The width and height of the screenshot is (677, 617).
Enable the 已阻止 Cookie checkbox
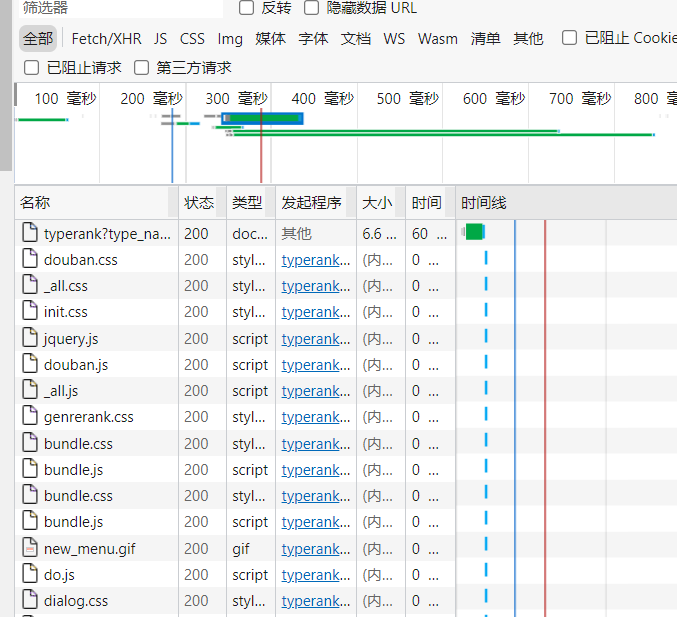coord(569,38)
